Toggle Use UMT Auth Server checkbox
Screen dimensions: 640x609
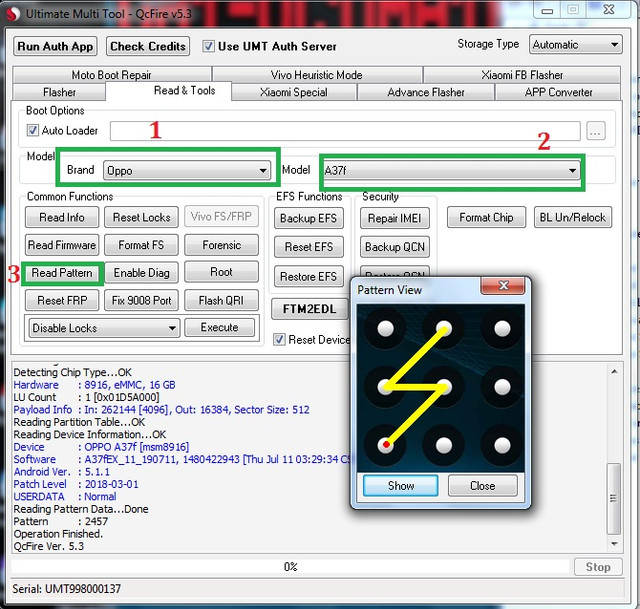208,46
